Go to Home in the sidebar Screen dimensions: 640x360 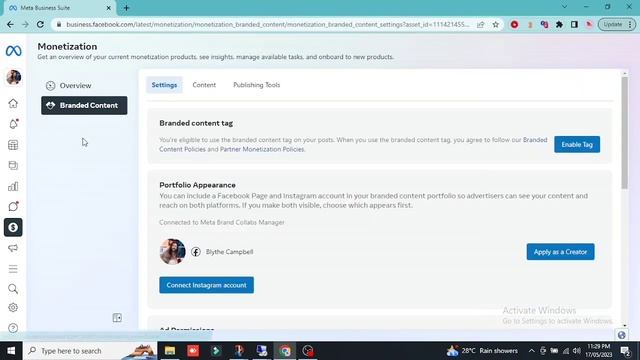tap(13, 103)
